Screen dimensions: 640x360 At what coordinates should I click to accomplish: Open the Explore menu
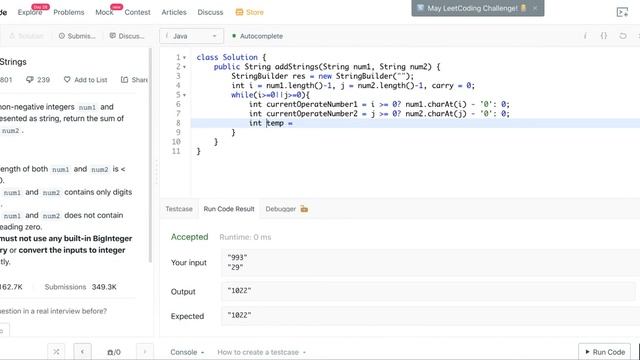click(x=30, y=12)
